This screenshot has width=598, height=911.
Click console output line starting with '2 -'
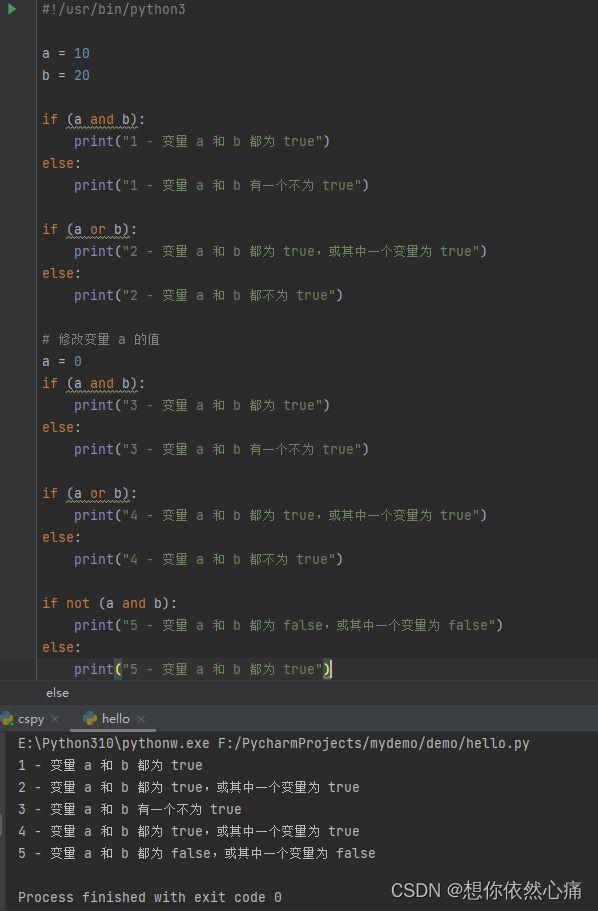(x=189, y=788)
